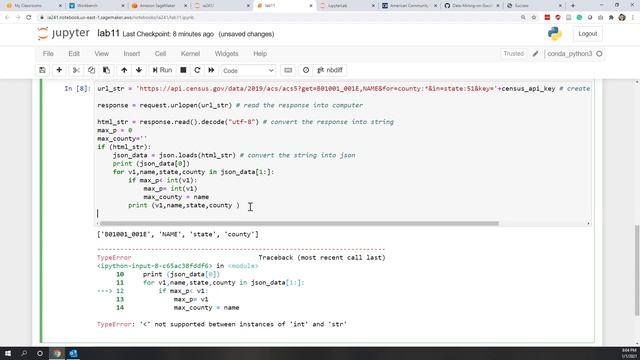Open command palette keyboard icon
The width and height of the screenshot is (640, 360).
pos(288,70)
